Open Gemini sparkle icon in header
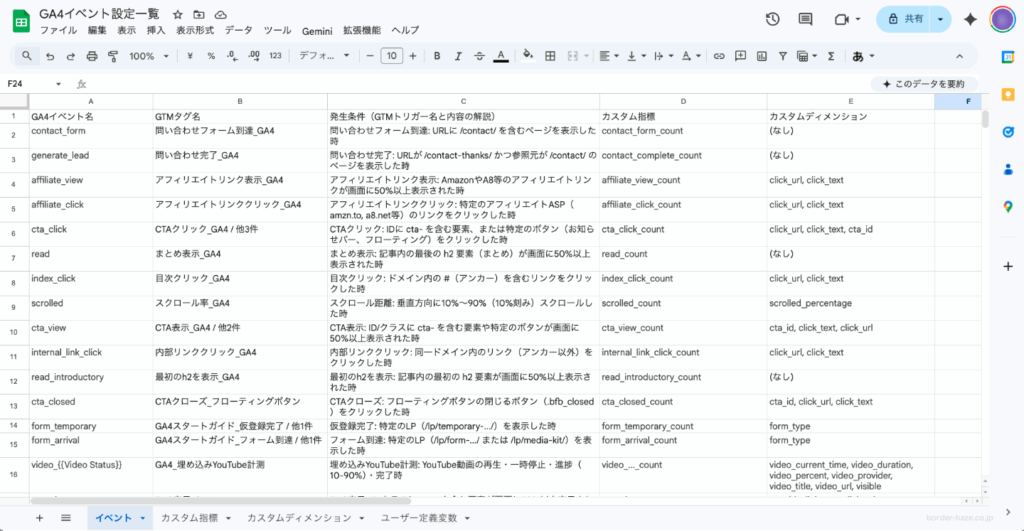1024x531 pixels. coord(970,20)
